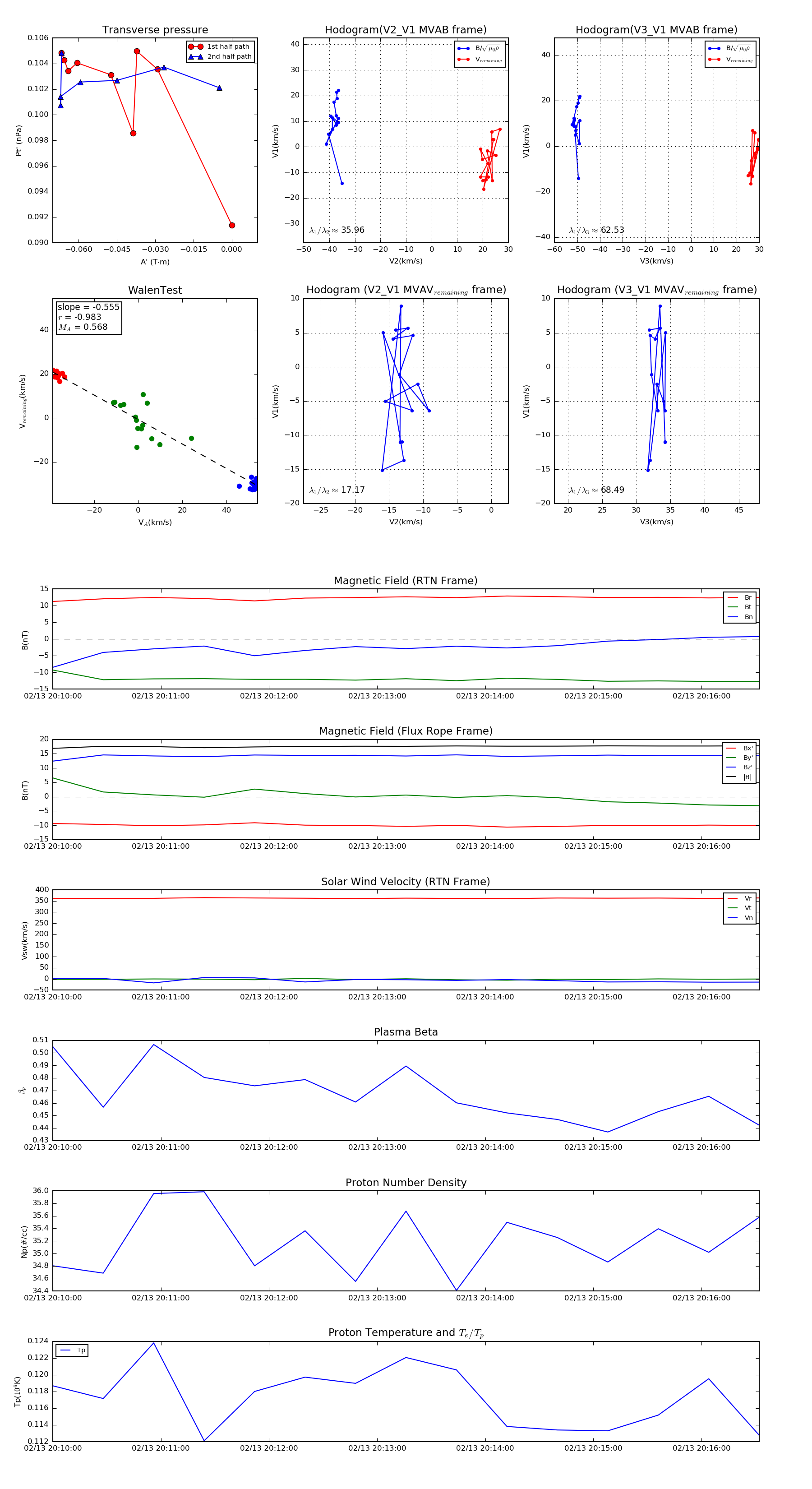Select the 'Vt' legend entry
The height and width of the screenshot is (1489, 812).
coord(740,908)
